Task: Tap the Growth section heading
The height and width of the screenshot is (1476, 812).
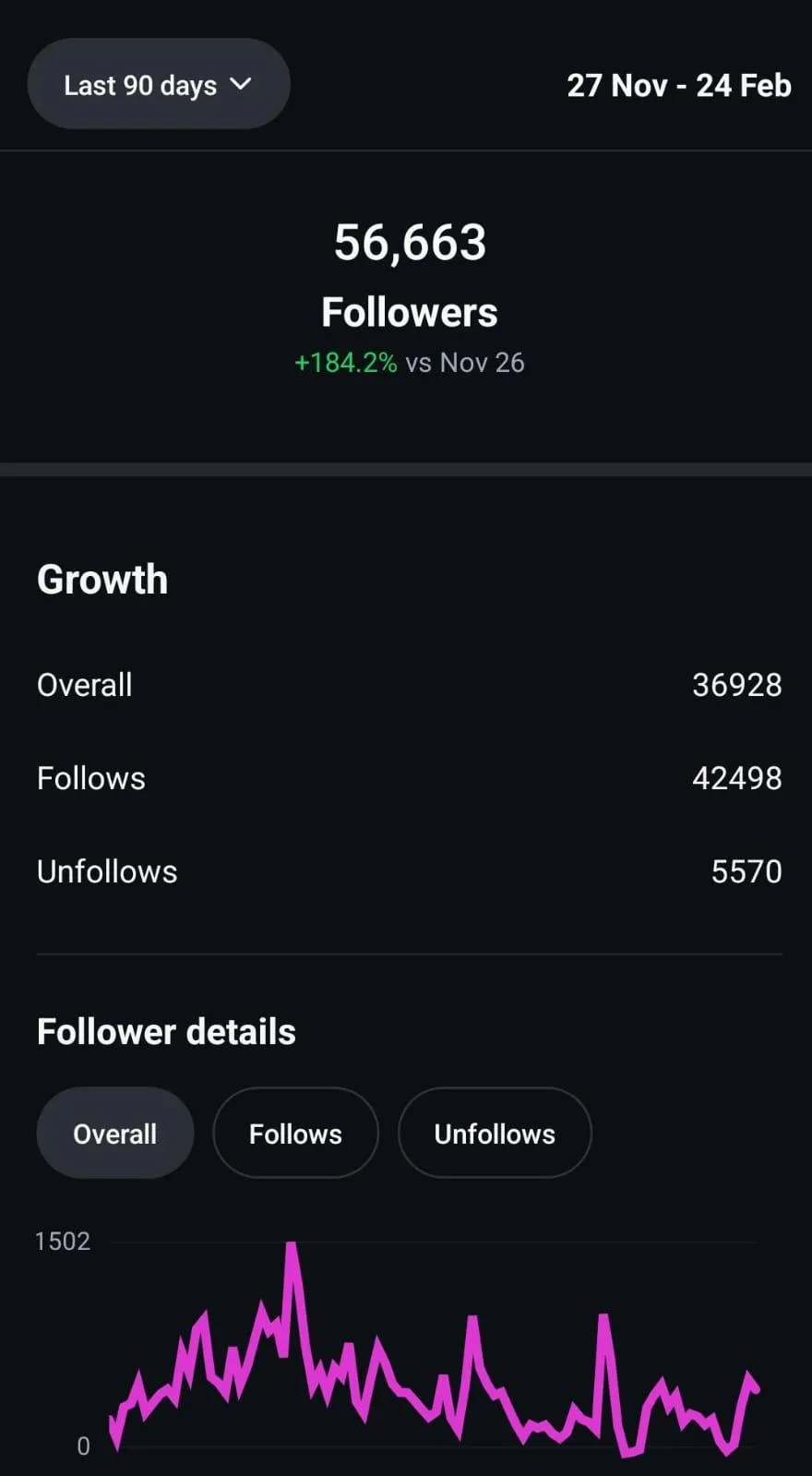Action: (x=102, y=580)
